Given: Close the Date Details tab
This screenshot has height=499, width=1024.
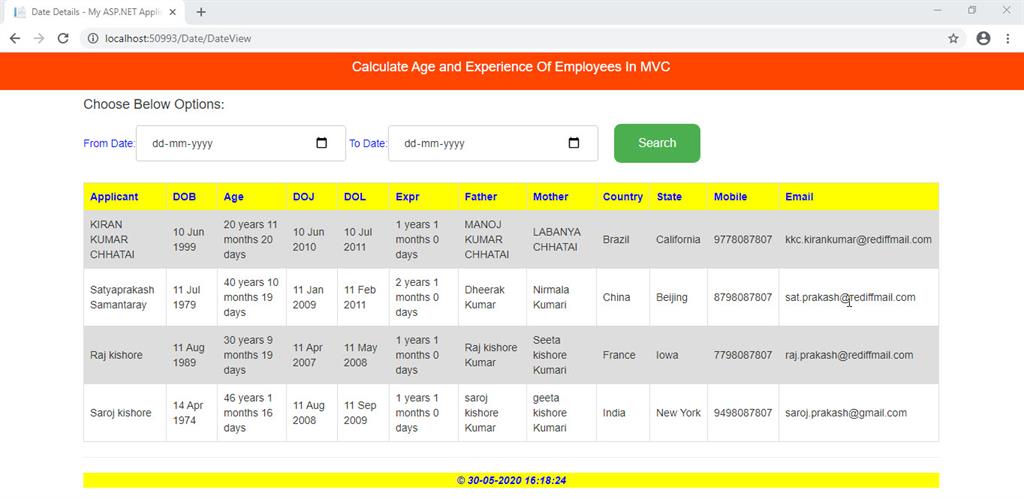Looking at the screenshot, I should click(x=172, y=12).
